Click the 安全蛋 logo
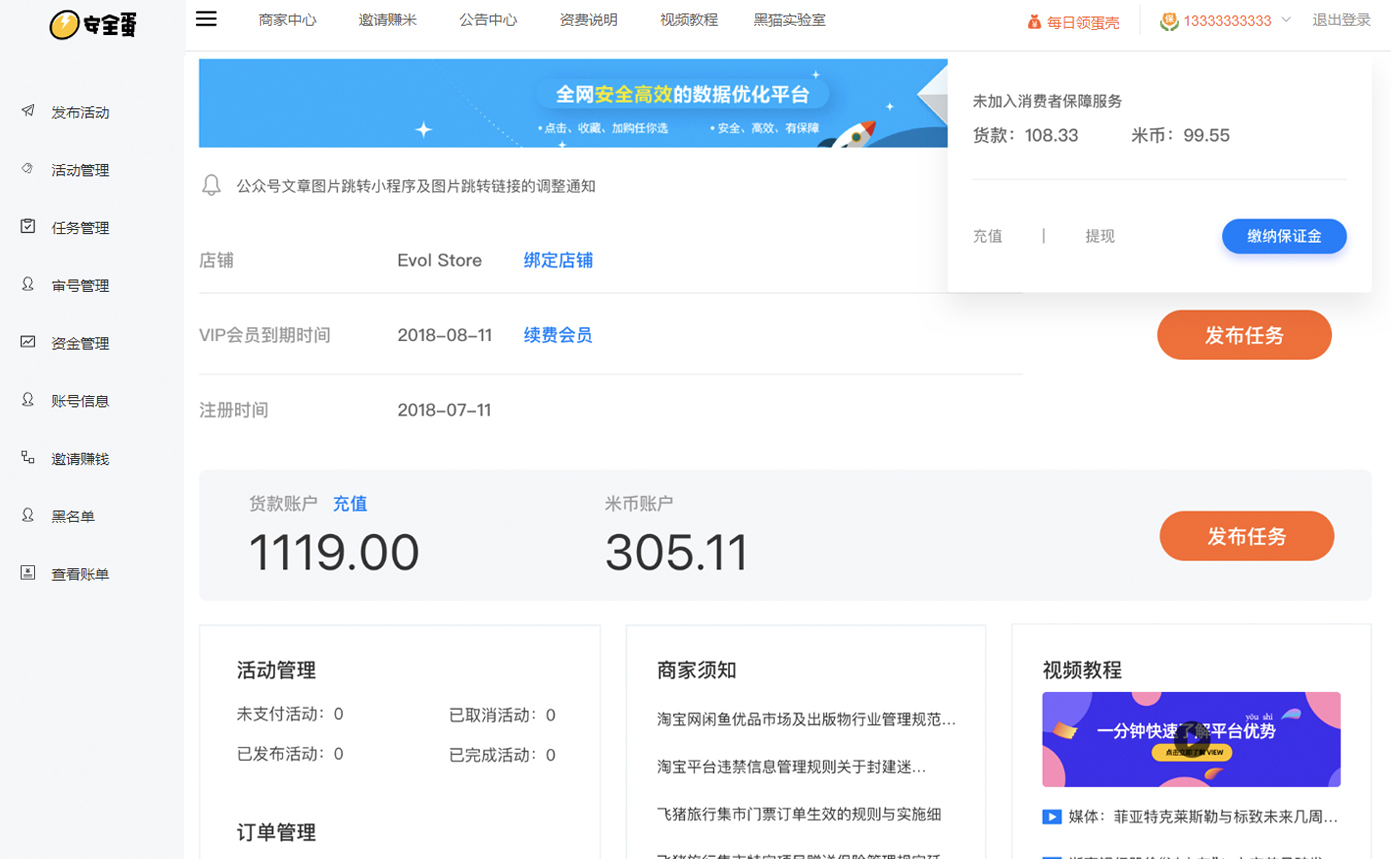Screen dimensions: 1391x859 coord(92,24)
